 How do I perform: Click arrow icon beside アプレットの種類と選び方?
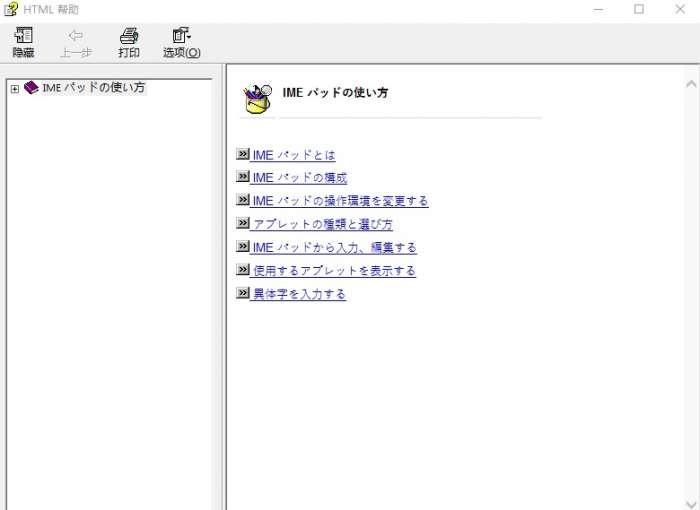[x=242, y=223]
